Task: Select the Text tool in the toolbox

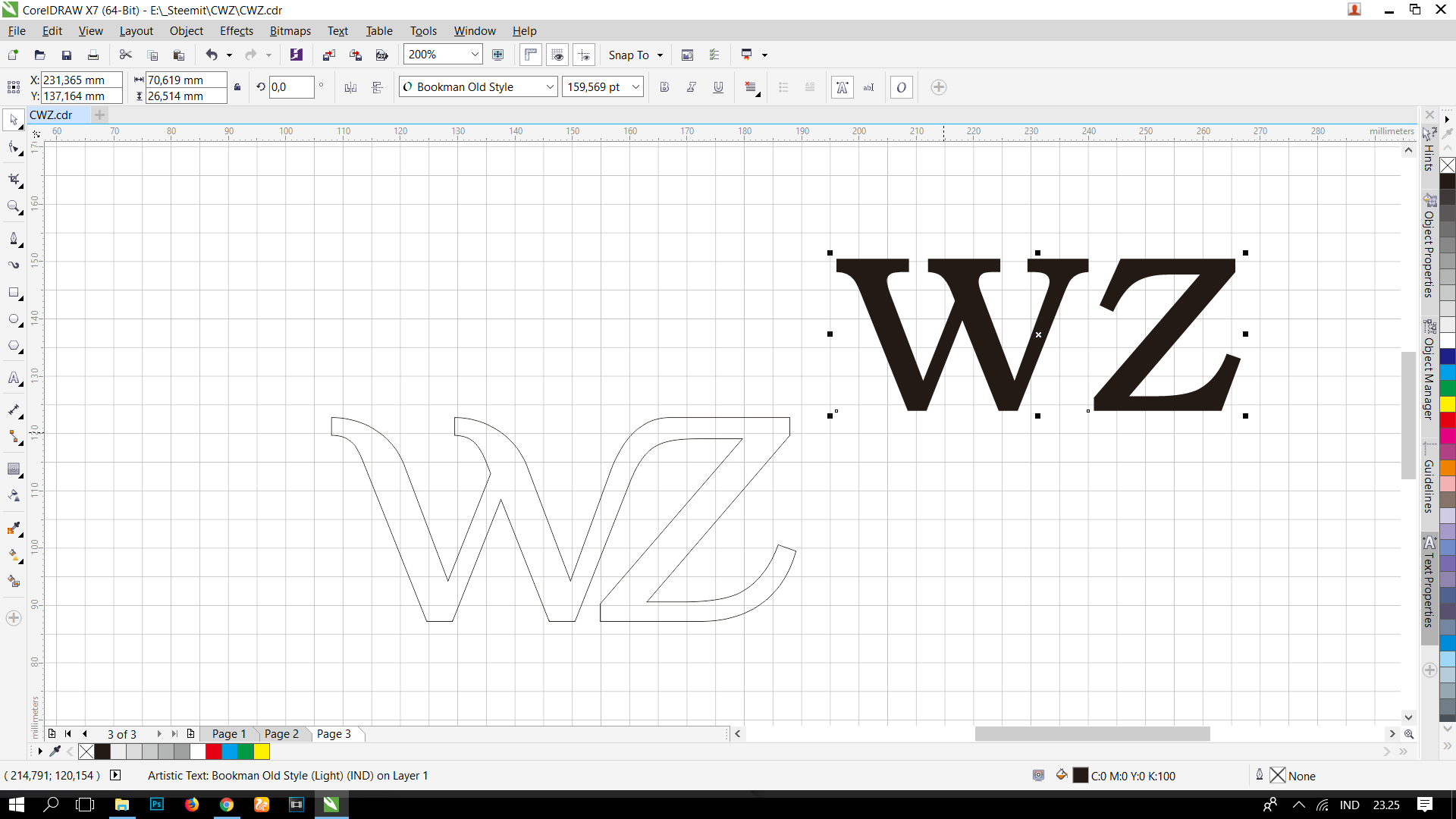Action: pyautogui.click(x=14, y=378)
